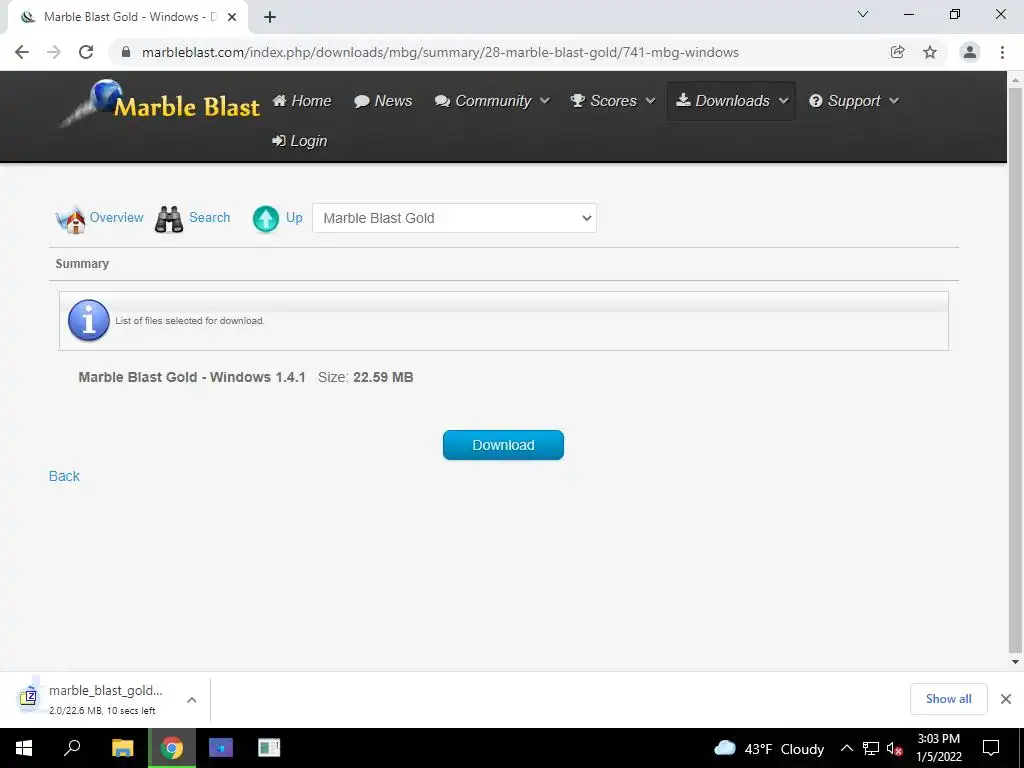Click the muted volume icon
The height and width of the screenshot is (768, 1024).
tap(894, 749)
